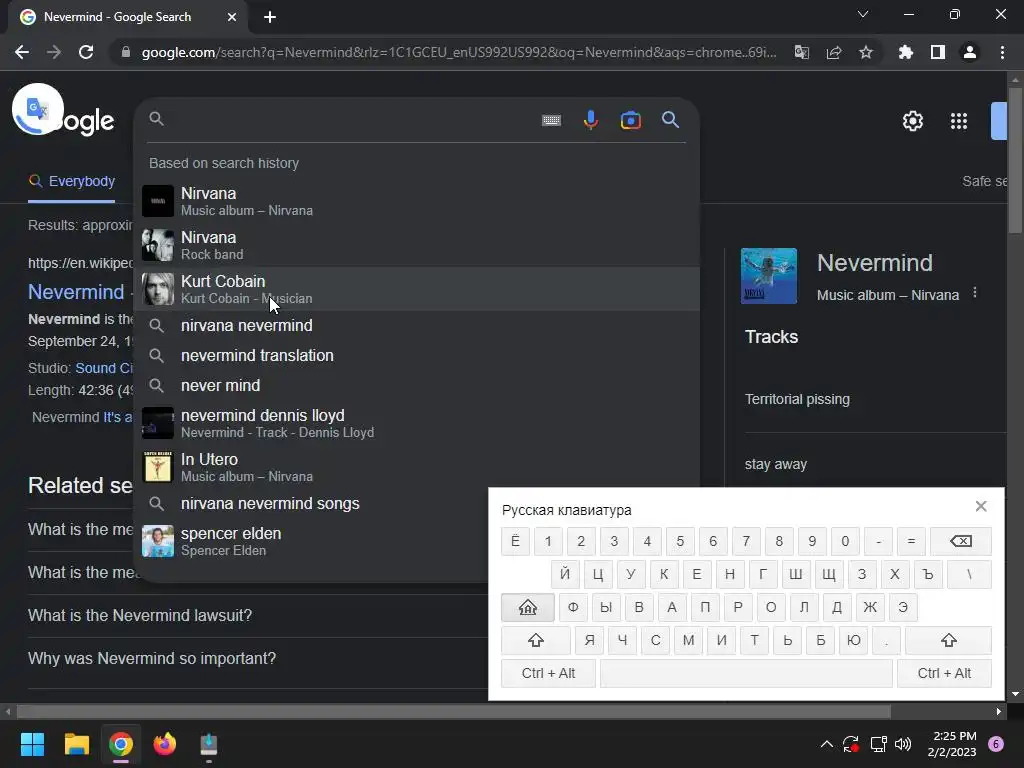Click Chrome icon in taskbar
This screenshot has width=1024, height=768.
tap(121, 744)
